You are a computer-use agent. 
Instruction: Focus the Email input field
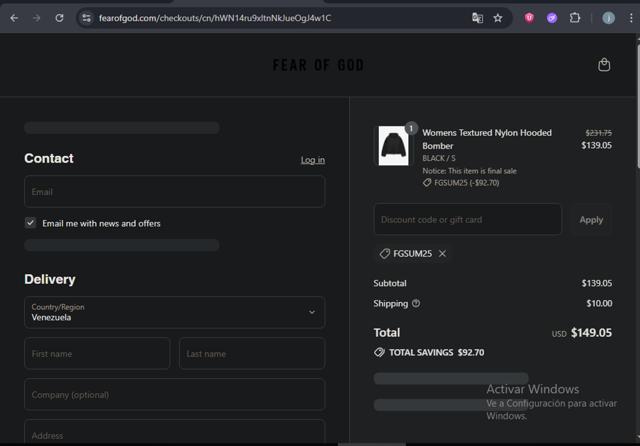[x=175, y=192]
